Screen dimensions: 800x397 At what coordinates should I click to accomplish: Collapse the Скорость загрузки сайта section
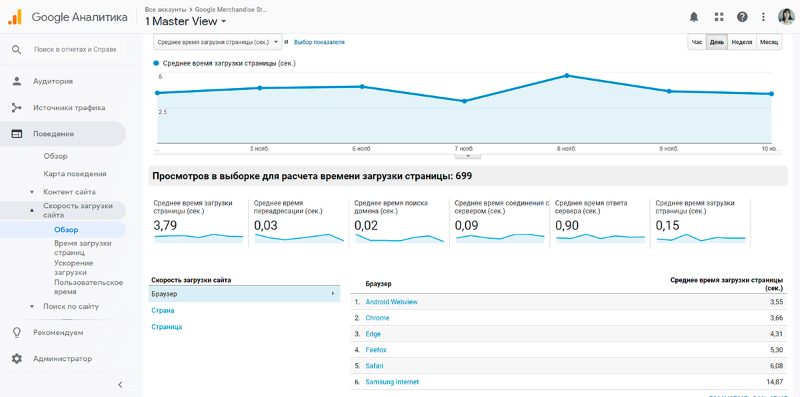coord(32,210)
